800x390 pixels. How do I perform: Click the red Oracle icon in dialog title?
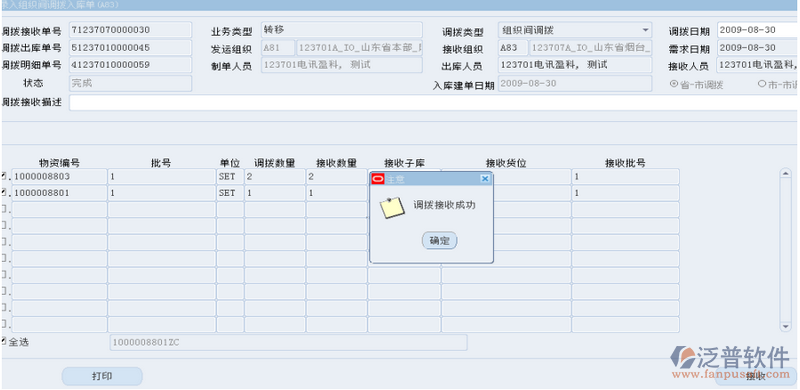[378, 179]
